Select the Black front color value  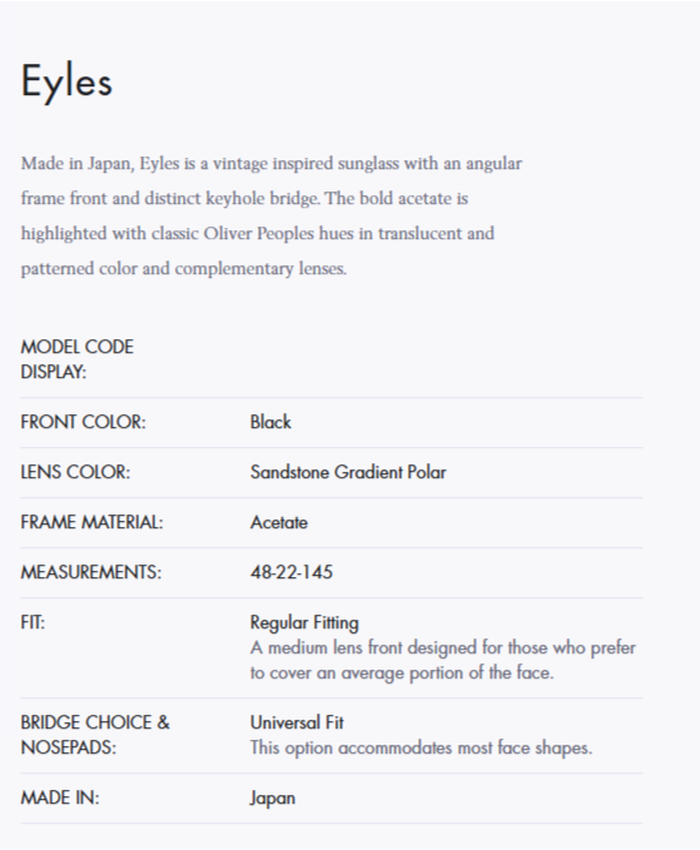(x=270, y=422)
